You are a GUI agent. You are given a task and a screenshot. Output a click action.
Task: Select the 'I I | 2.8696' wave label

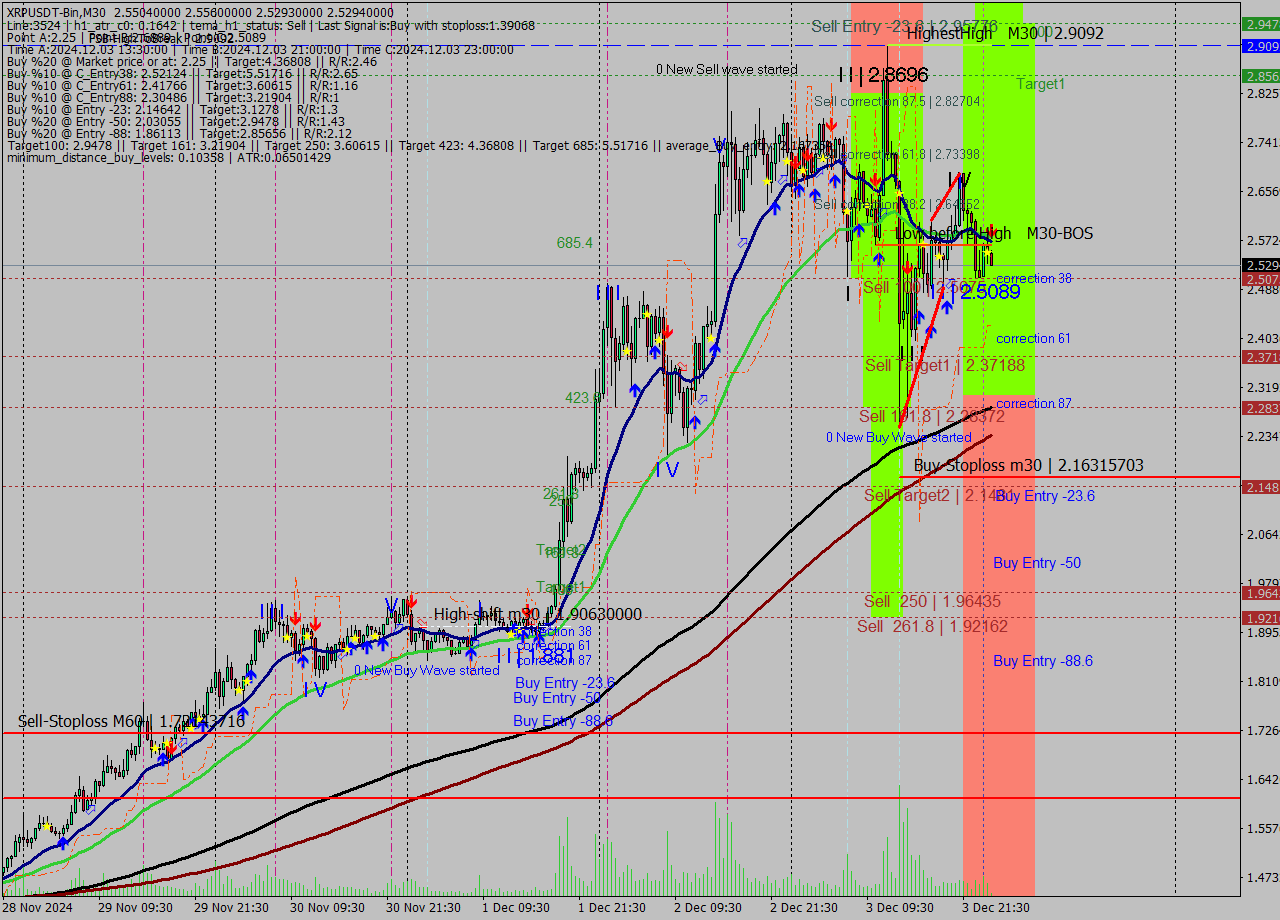(x=884, y=75)
